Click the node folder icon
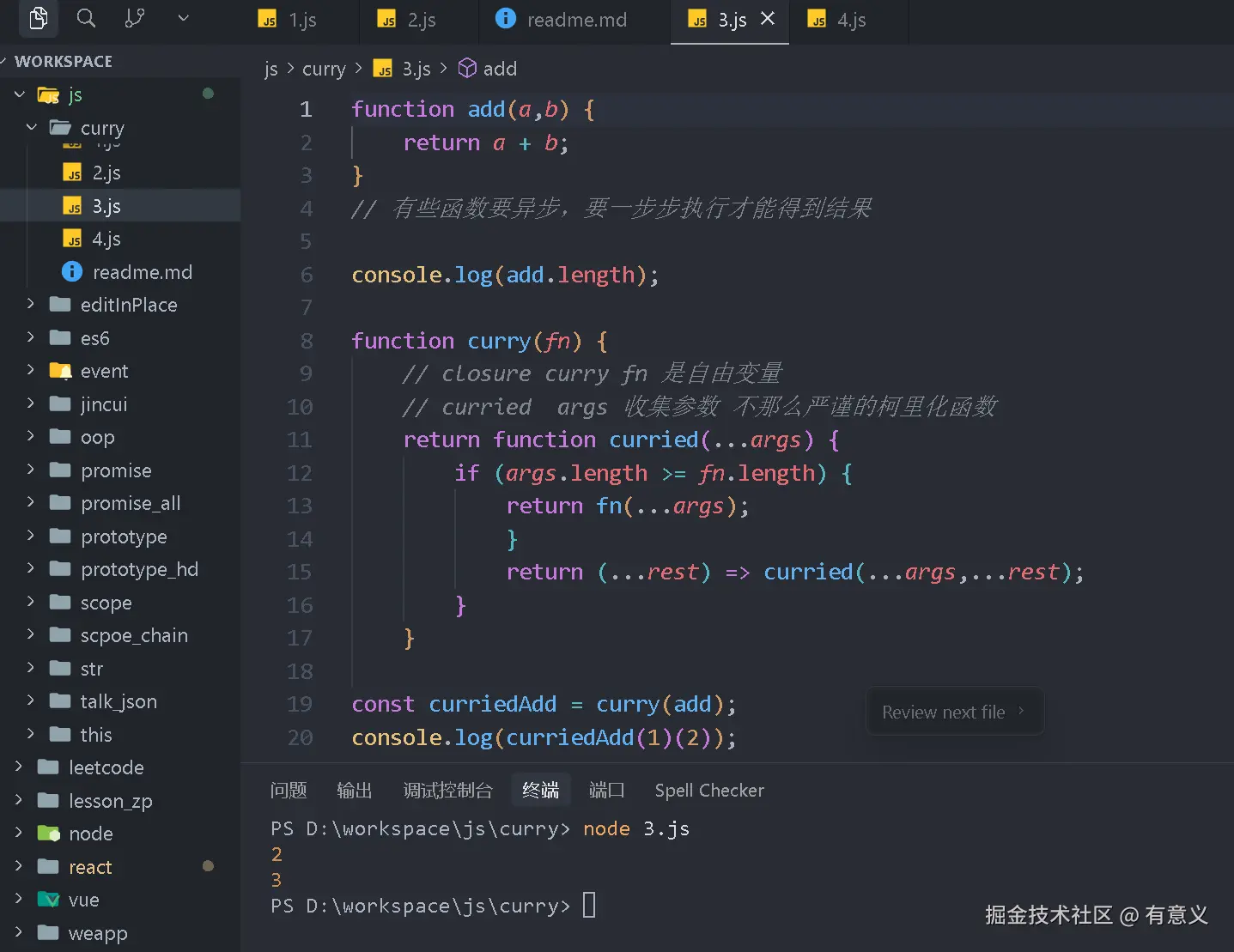This screenshot has height=952, width=1234. coord(49,834)
